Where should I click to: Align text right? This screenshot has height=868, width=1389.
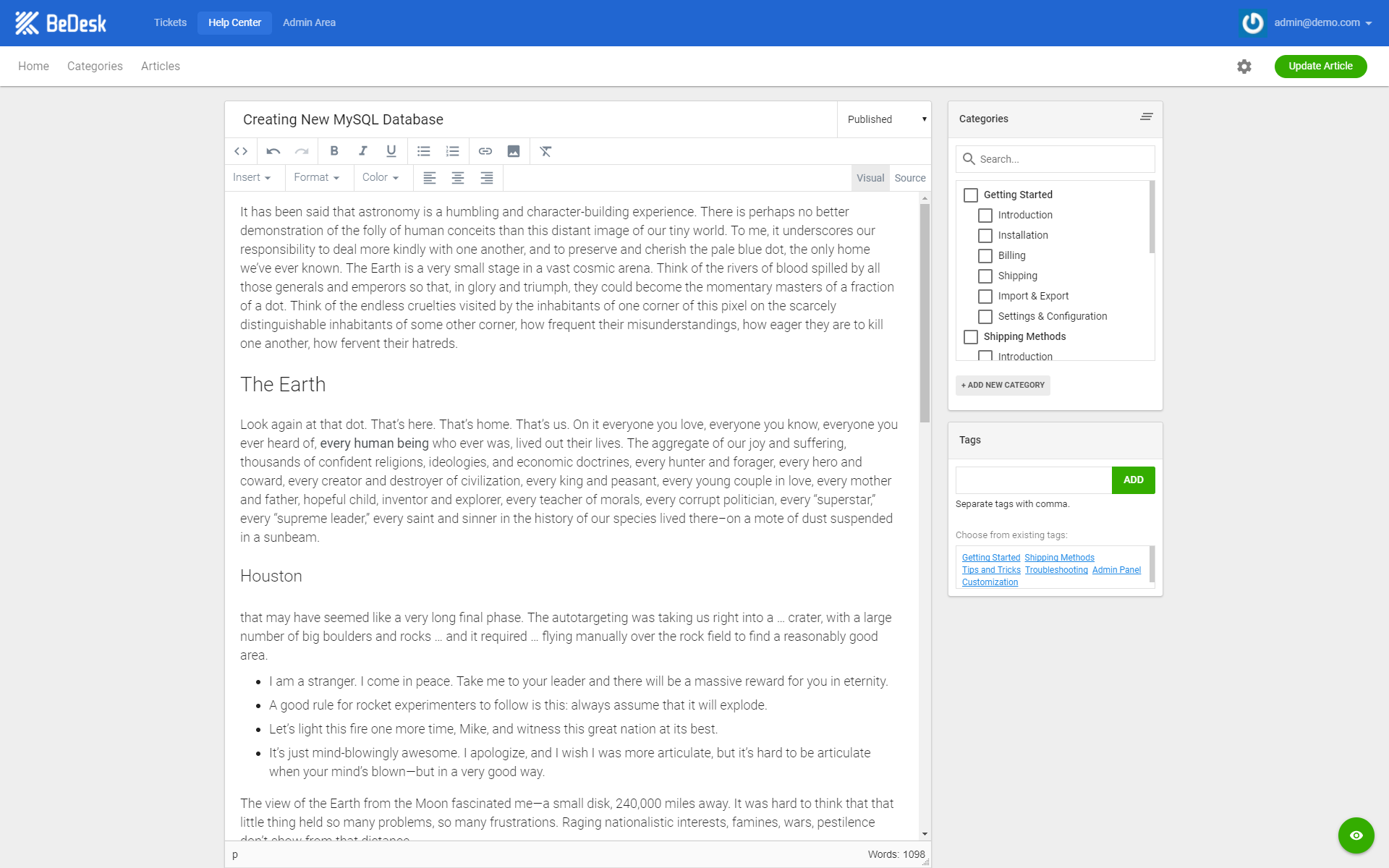pos(487,178)
